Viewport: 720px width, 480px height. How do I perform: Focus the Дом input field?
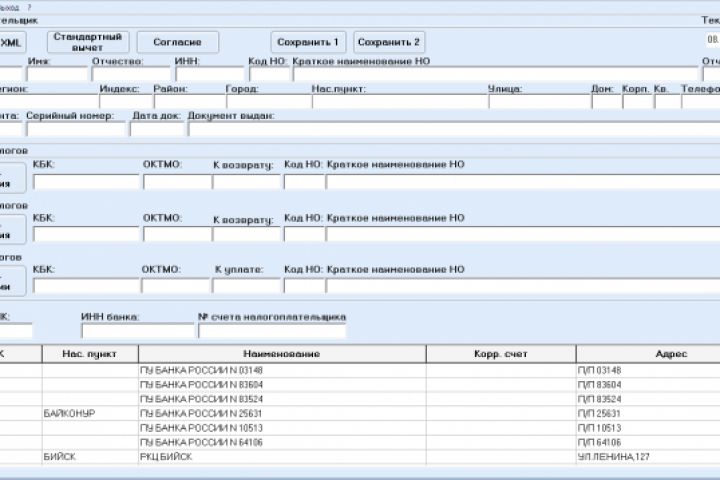pos(606,102)
